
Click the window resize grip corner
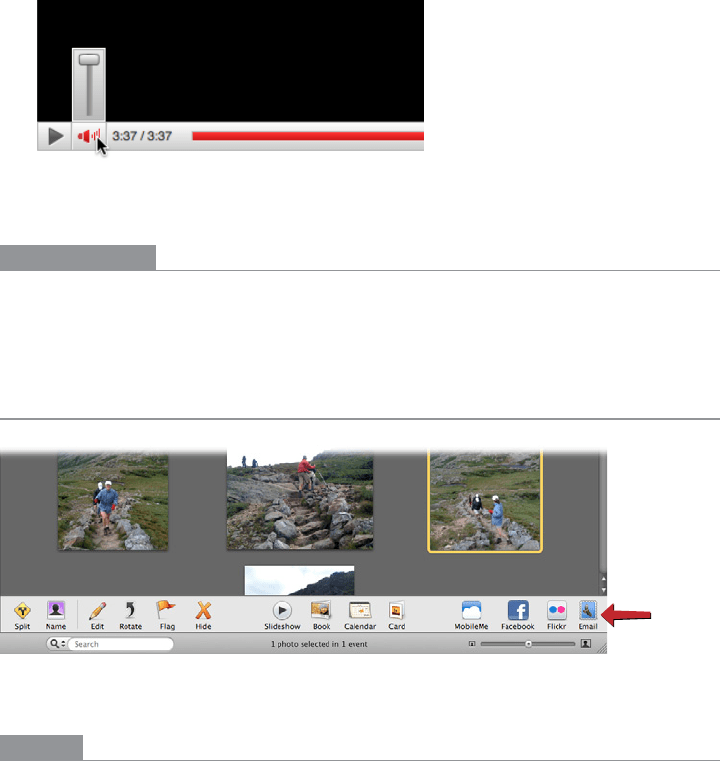point(602,648)
